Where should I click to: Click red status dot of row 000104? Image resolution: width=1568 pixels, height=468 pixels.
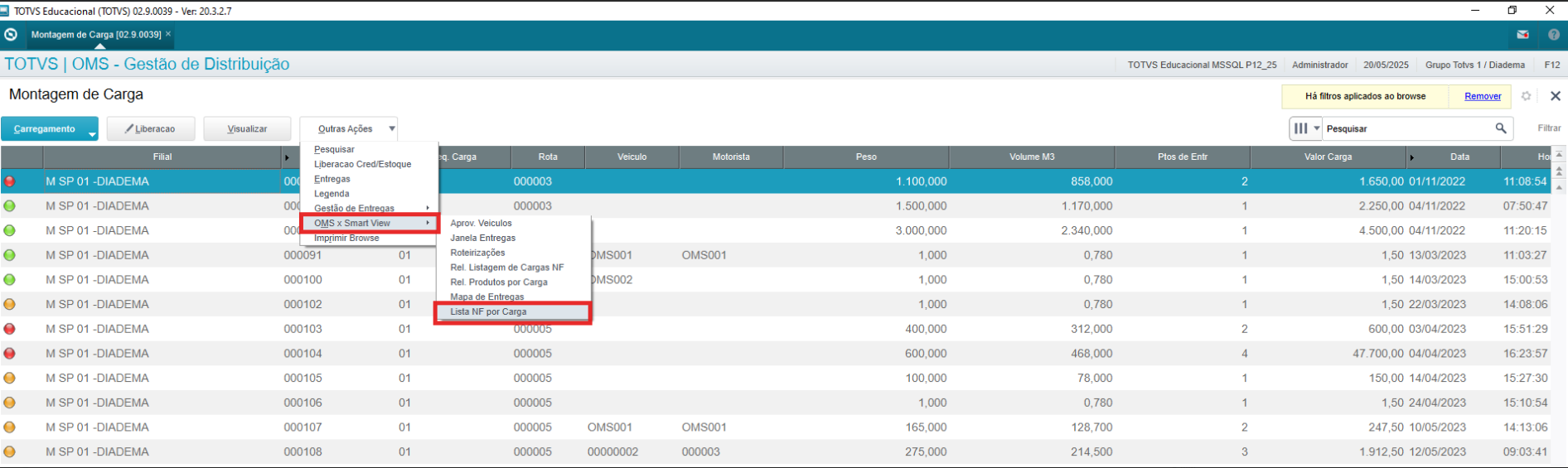pos(10,354)
